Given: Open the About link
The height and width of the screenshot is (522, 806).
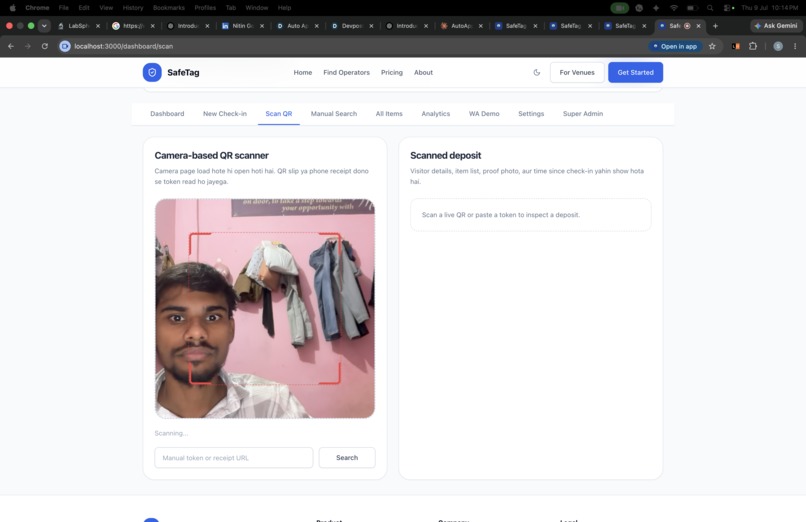Looking at the screenshot, I should [424, 72].
